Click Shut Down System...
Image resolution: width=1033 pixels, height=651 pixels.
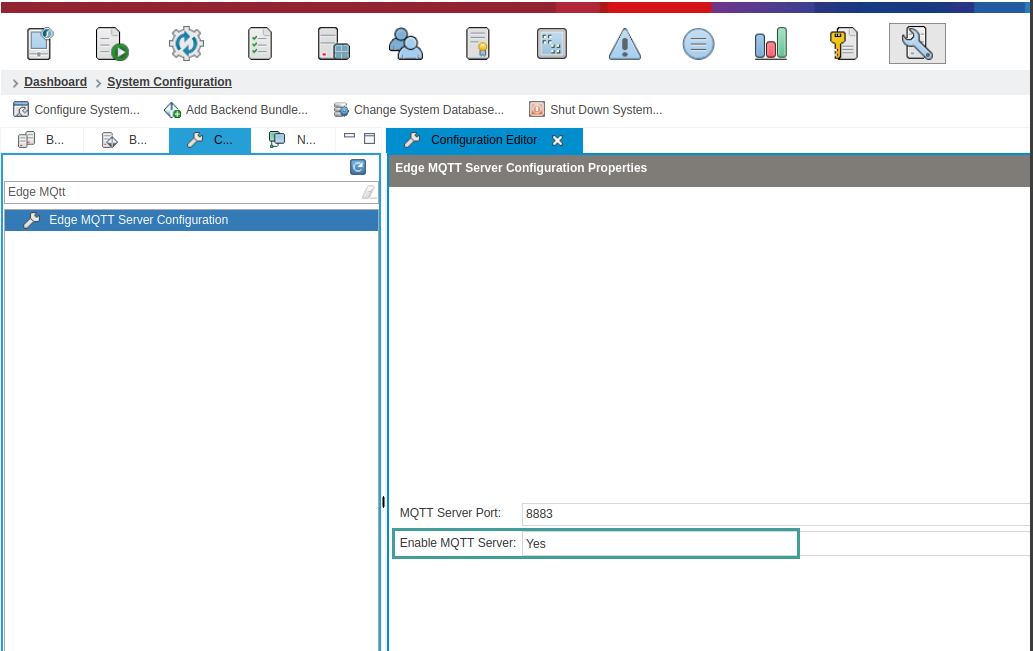596,109
